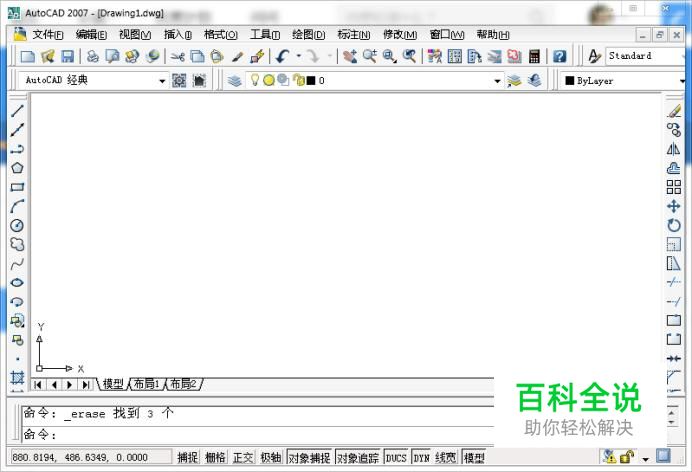Click the Open file icon

(47, 56)
